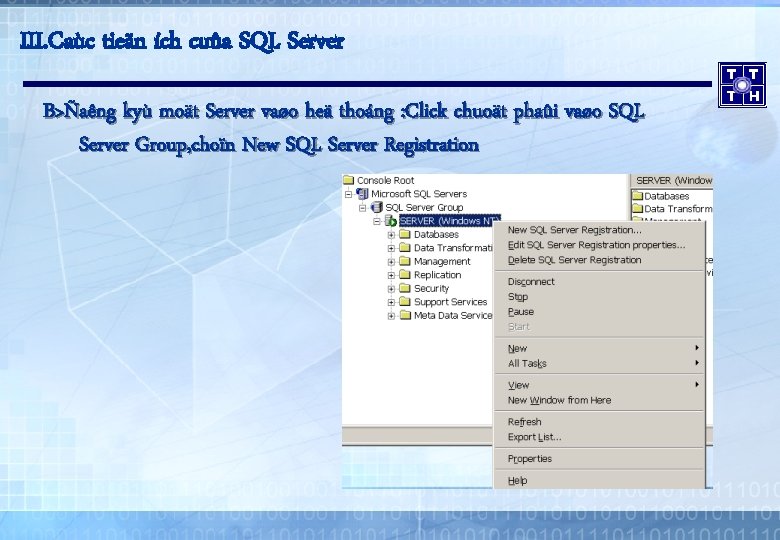Click the Microsoft SQL Servers icon
The height and width of the screenshot is (540, 780).
[363, 193]
